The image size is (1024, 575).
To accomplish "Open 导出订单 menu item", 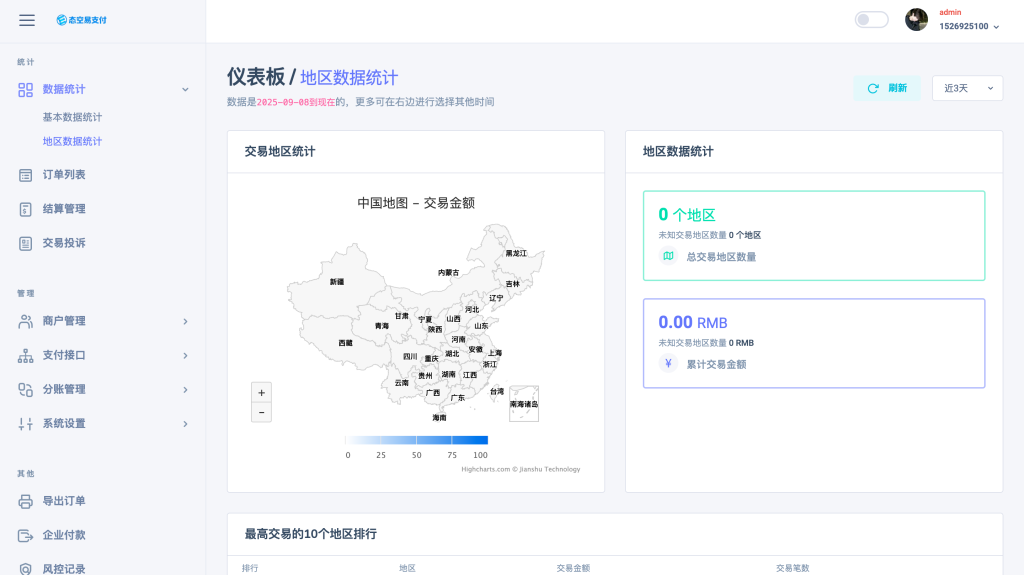I will click(64, 501).
